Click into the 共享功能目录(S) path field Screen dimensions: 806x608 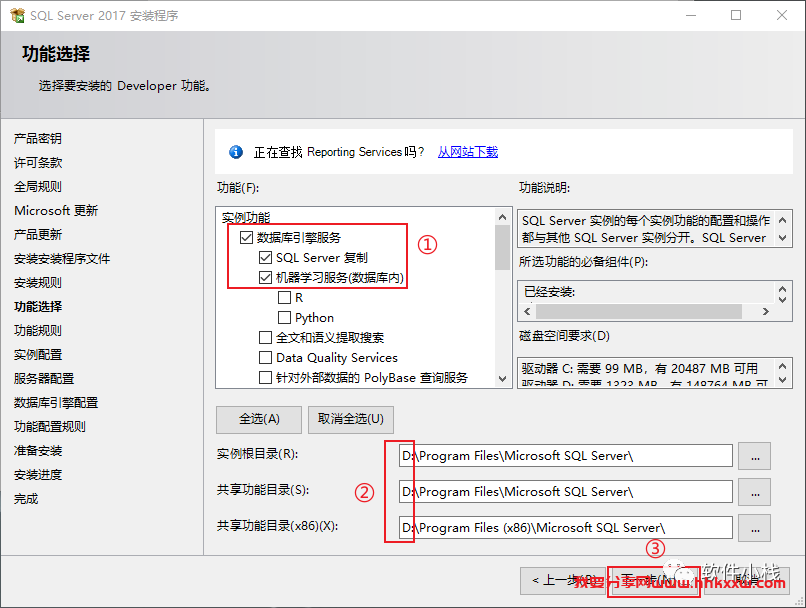click(565, 492)
